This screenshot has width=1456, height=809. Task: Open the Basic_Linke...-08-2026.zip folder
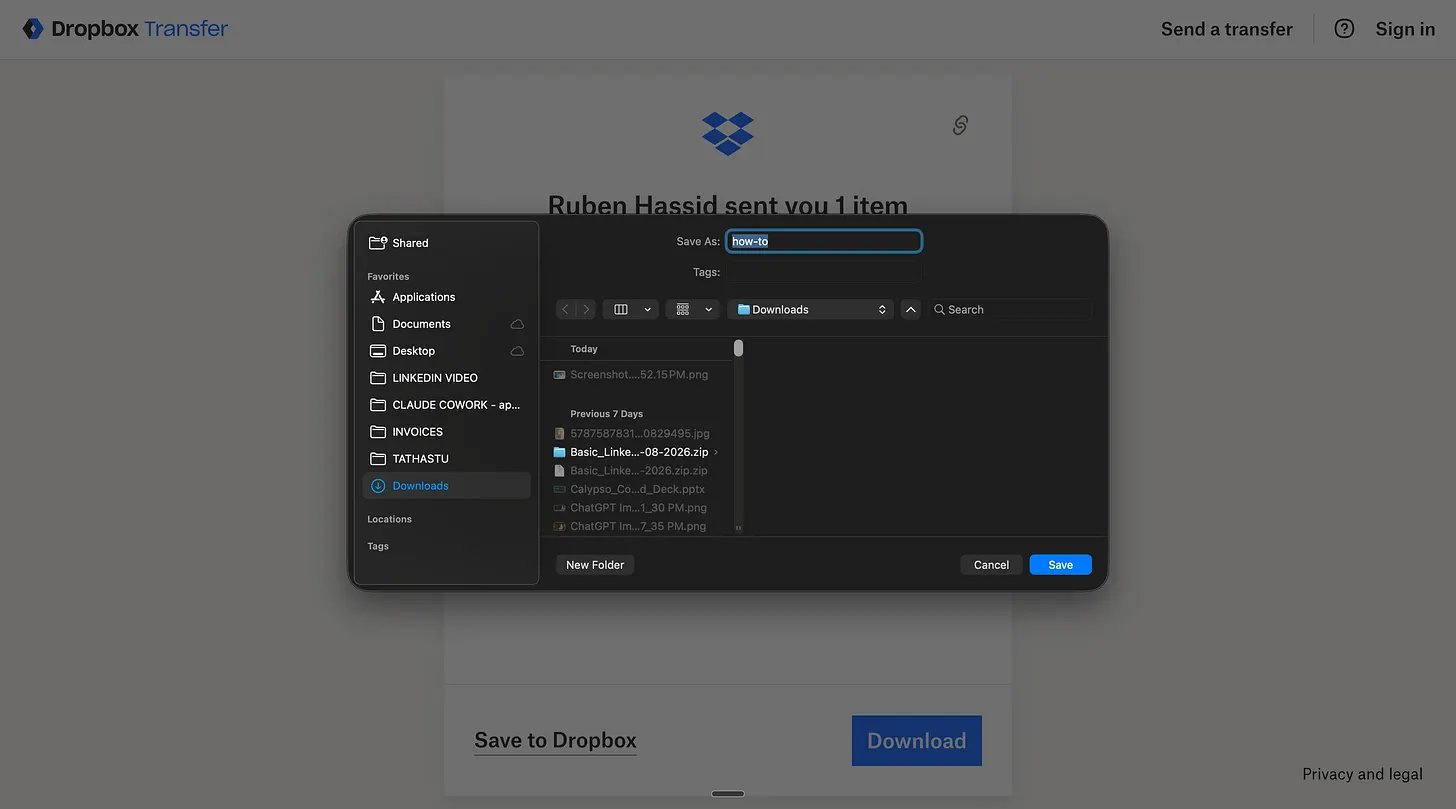638,452
